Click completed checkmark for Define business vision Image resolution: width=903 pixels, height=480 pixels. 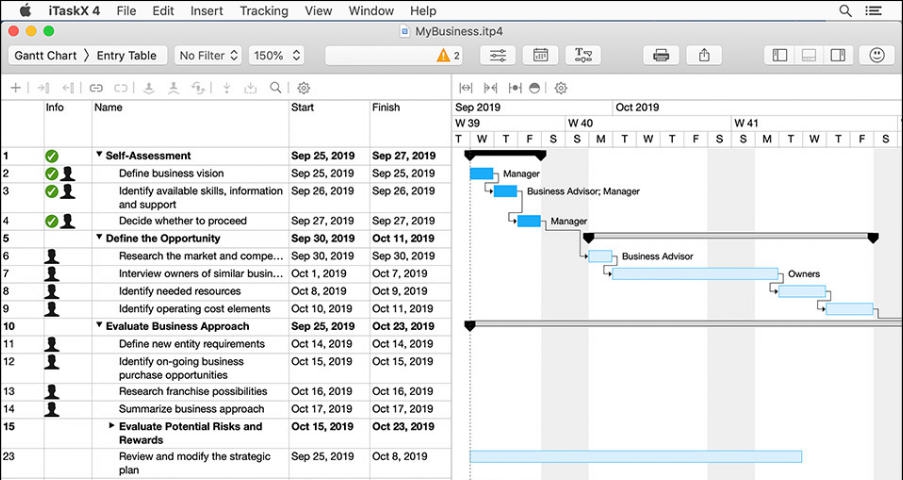52,173
